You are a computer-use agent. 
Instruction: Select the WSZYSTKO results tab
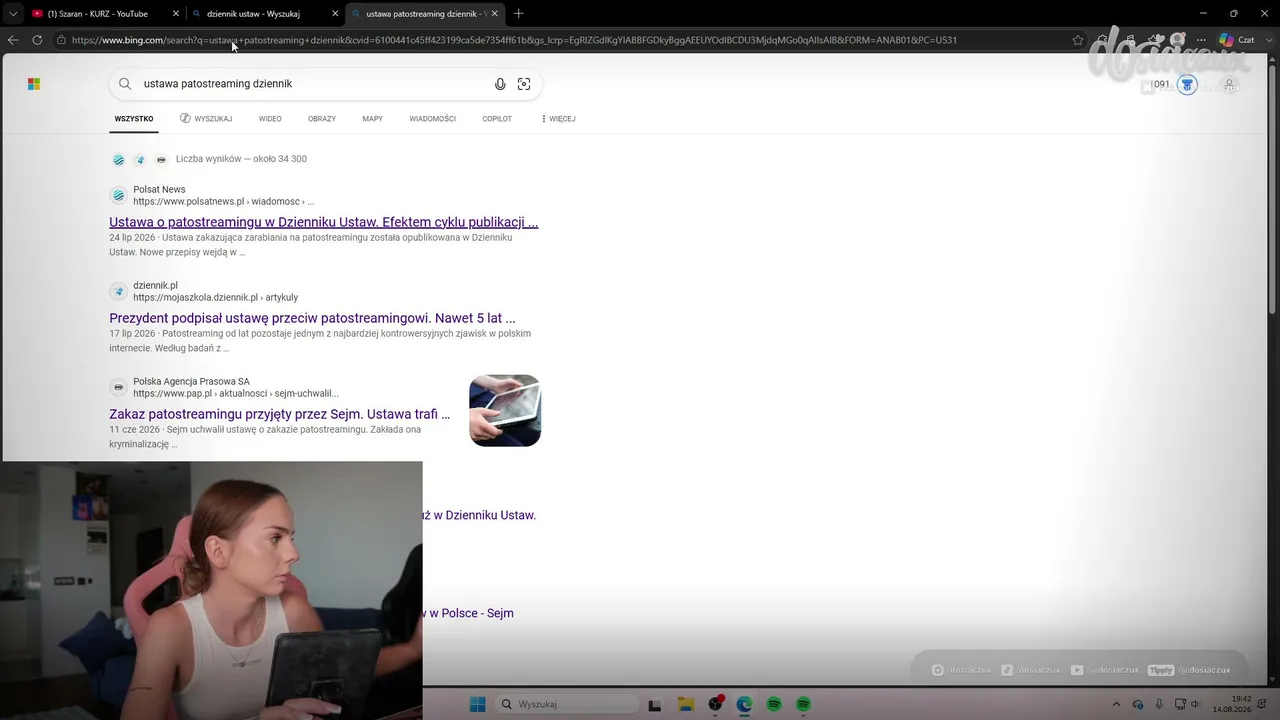click(x=134, y=119)
